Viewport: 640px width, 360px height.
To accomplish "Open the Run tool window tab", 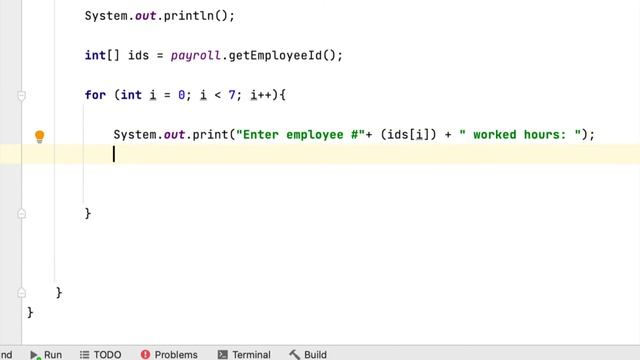I will pos(46,354).
